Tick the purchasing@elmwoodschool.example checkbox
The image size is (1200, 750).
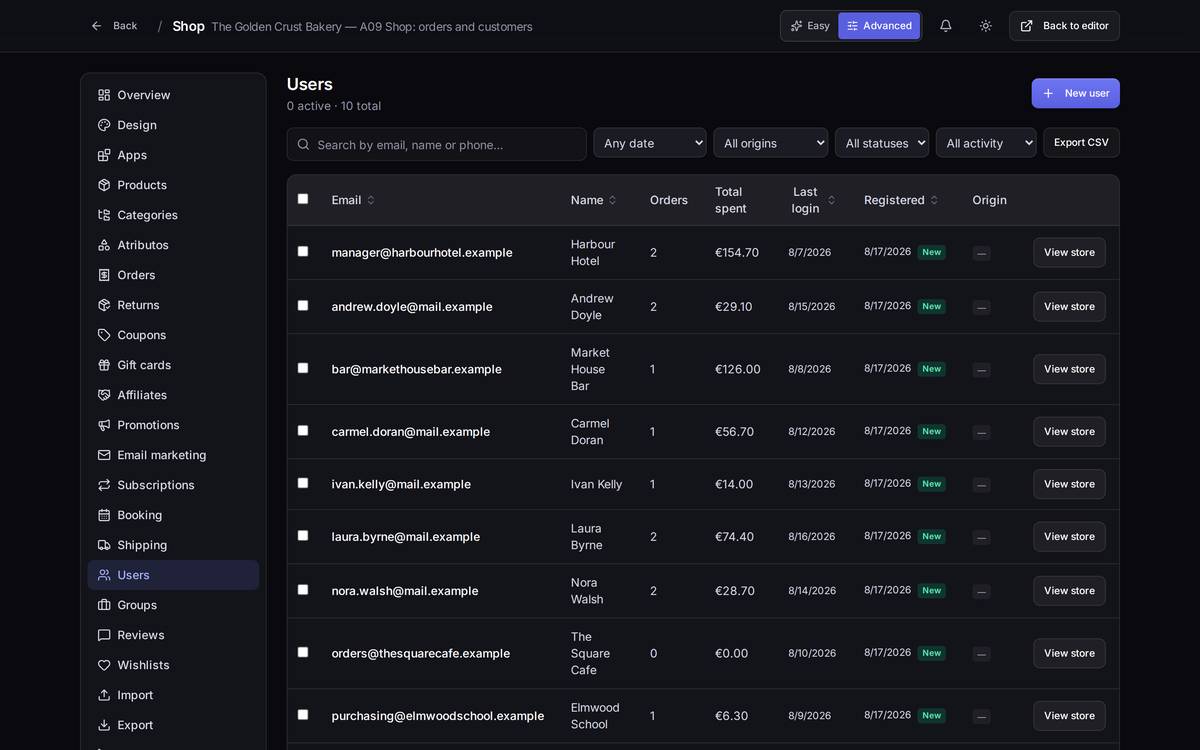coord(303,714)
